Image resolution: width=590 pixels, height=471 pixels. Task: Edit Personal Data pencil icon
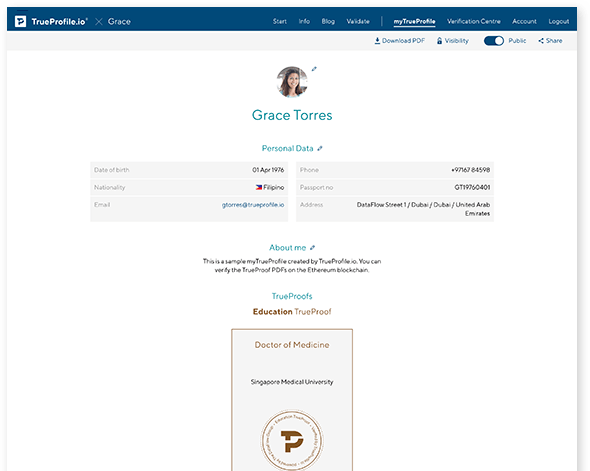click(319, 149)
